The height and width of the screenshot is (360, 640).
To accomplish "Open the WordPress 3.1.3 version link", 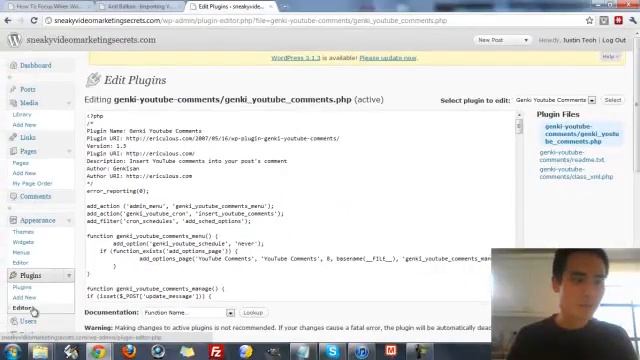I will [x=296, y=58].
